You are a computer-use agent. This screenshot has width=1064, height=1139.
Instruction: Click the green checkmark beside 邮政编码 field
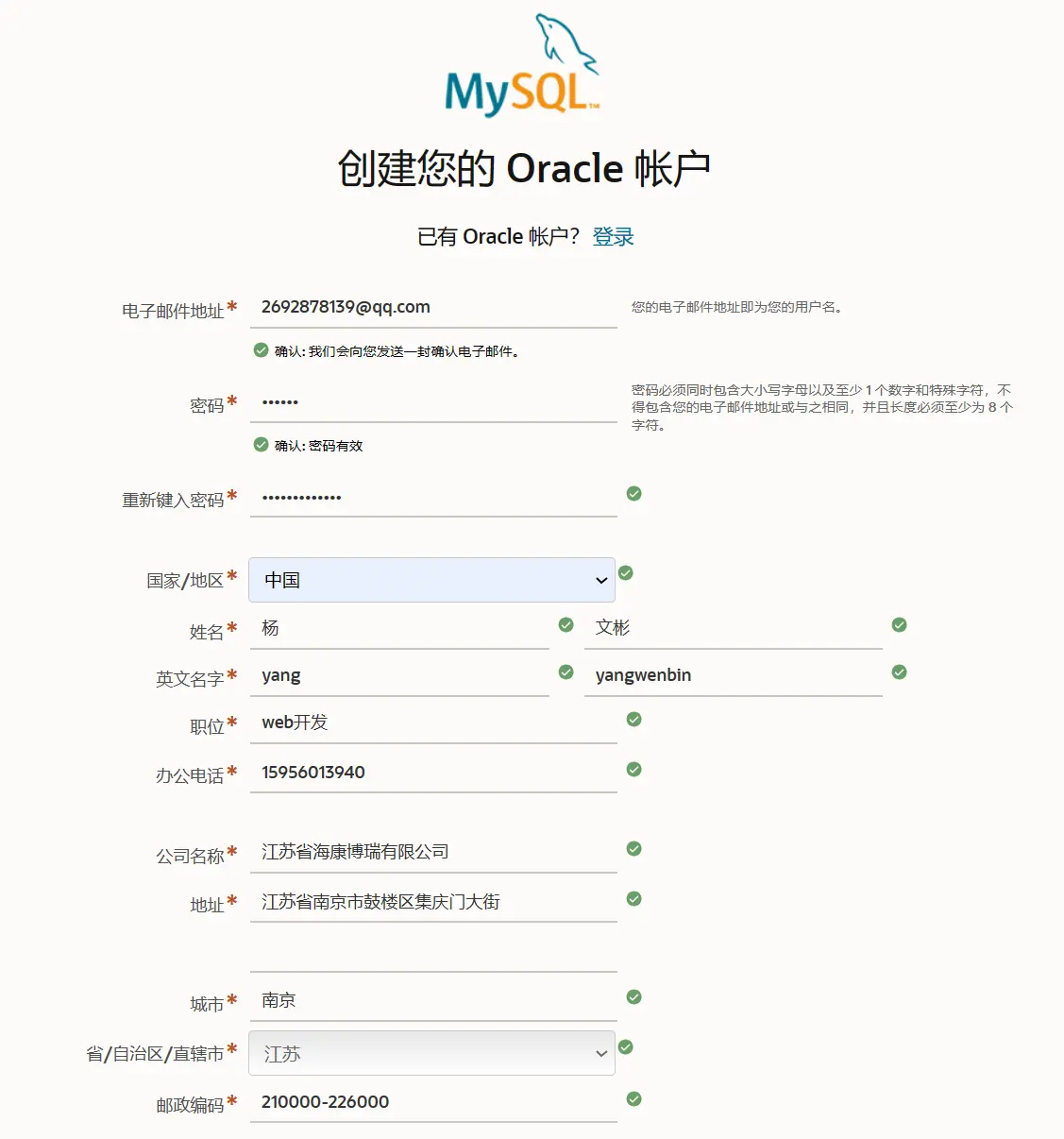pyautogui.click(x=634, y=1099)
